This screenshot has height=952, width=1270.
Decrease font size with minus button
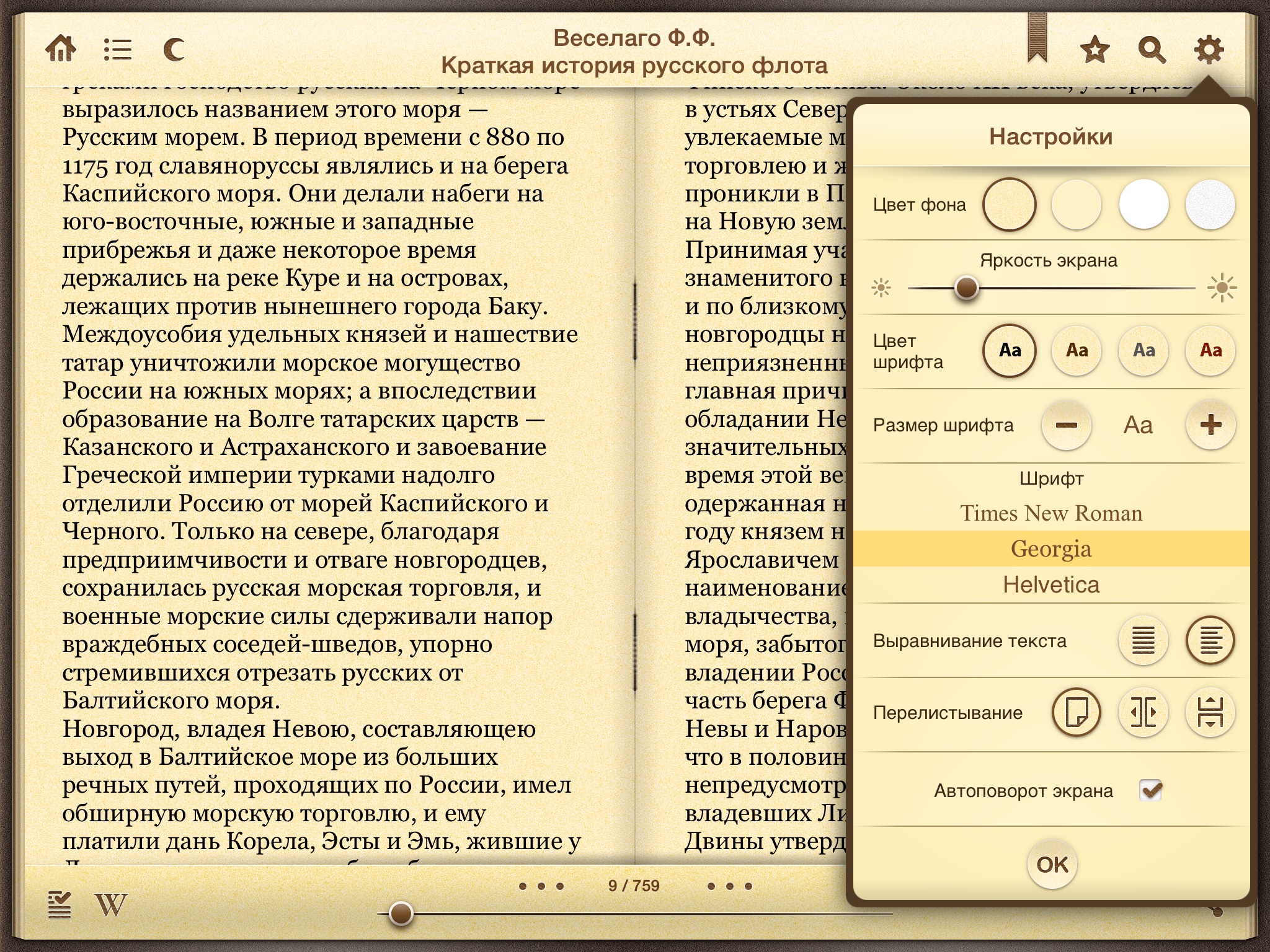tap(1067, 425)
